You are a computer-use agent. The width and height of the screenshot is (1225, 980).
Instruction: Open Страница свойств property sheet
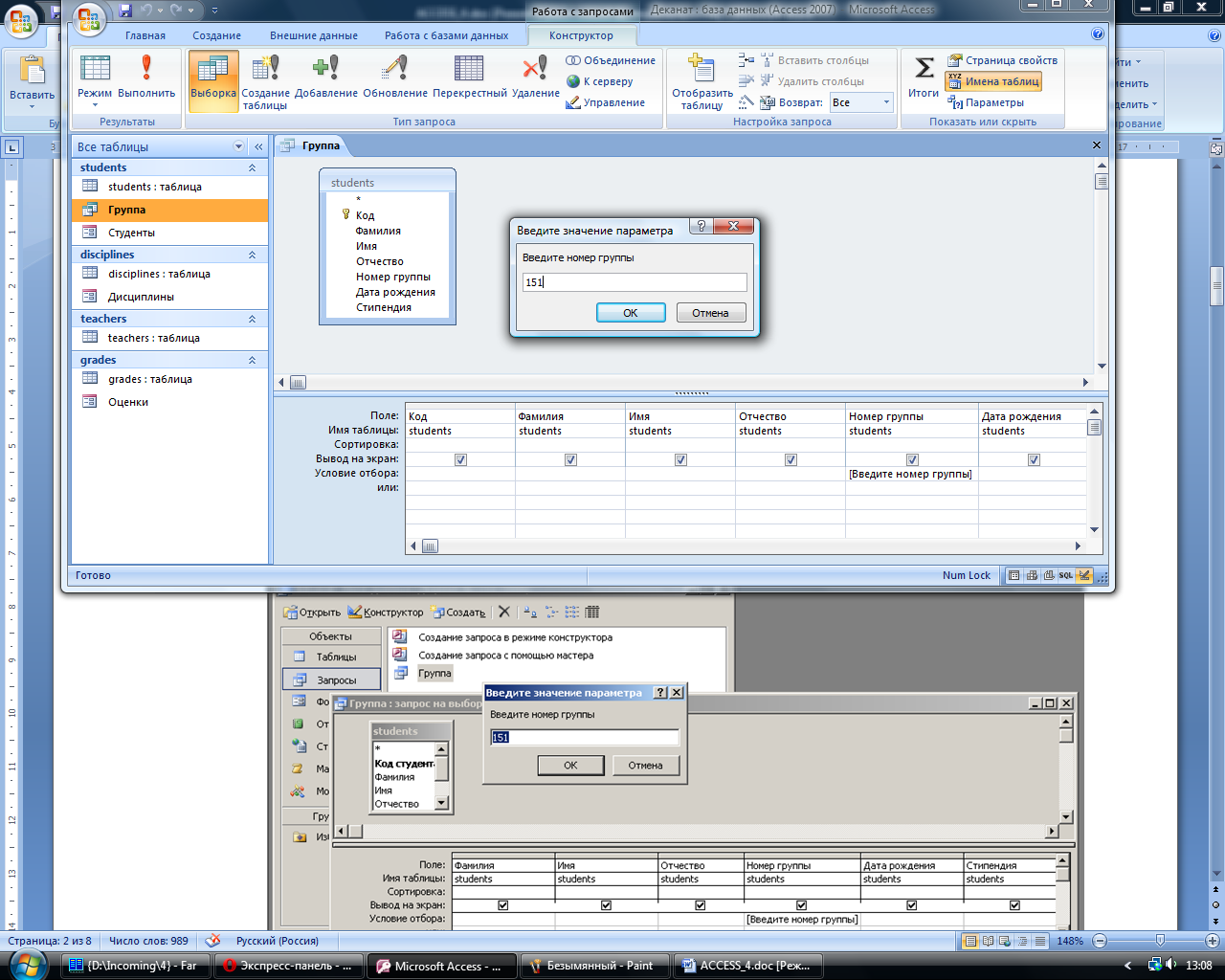tap(1002, 60)
